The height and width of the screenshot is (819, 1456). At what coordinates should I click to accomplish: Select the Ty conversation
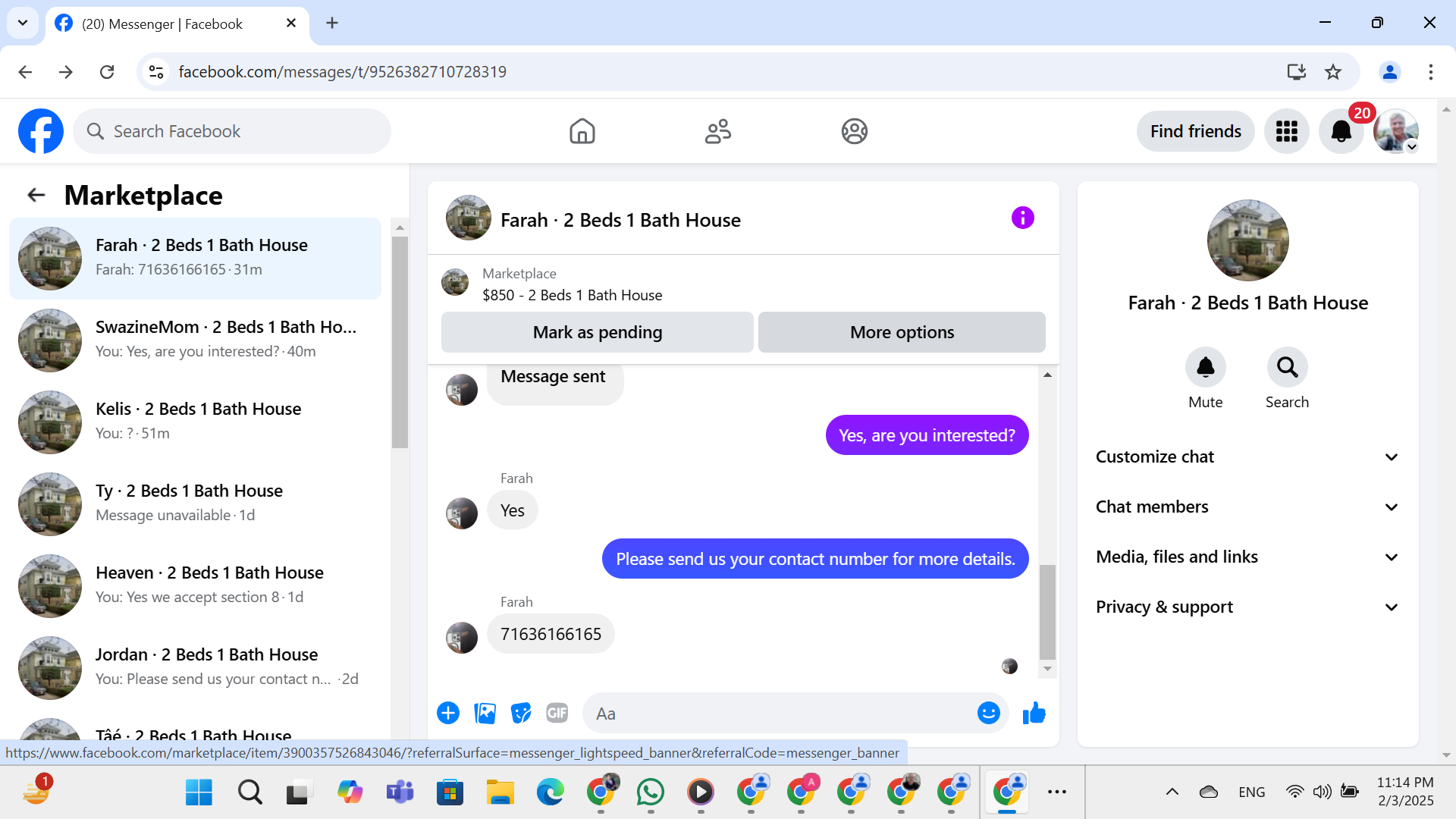[x=195, y=504]
